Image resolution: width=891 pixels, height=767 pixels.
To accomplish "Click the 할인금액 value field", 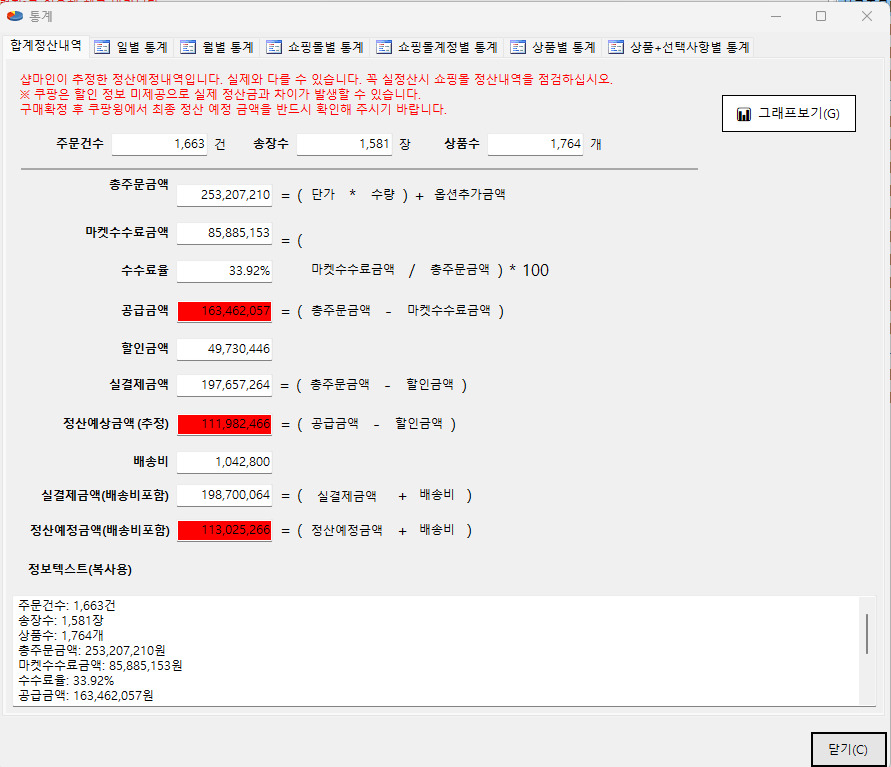I will 224,349.
